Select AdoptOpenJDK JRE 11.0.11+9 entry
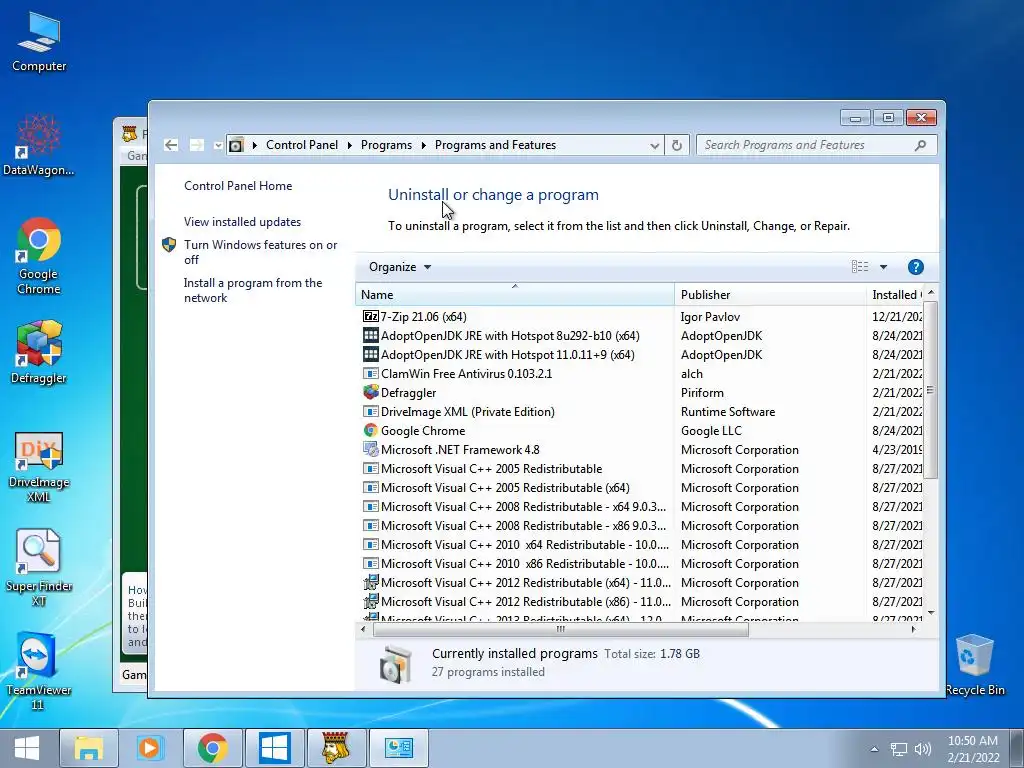This screenshot has width=1024, height=768. click(x=642, y=355)
